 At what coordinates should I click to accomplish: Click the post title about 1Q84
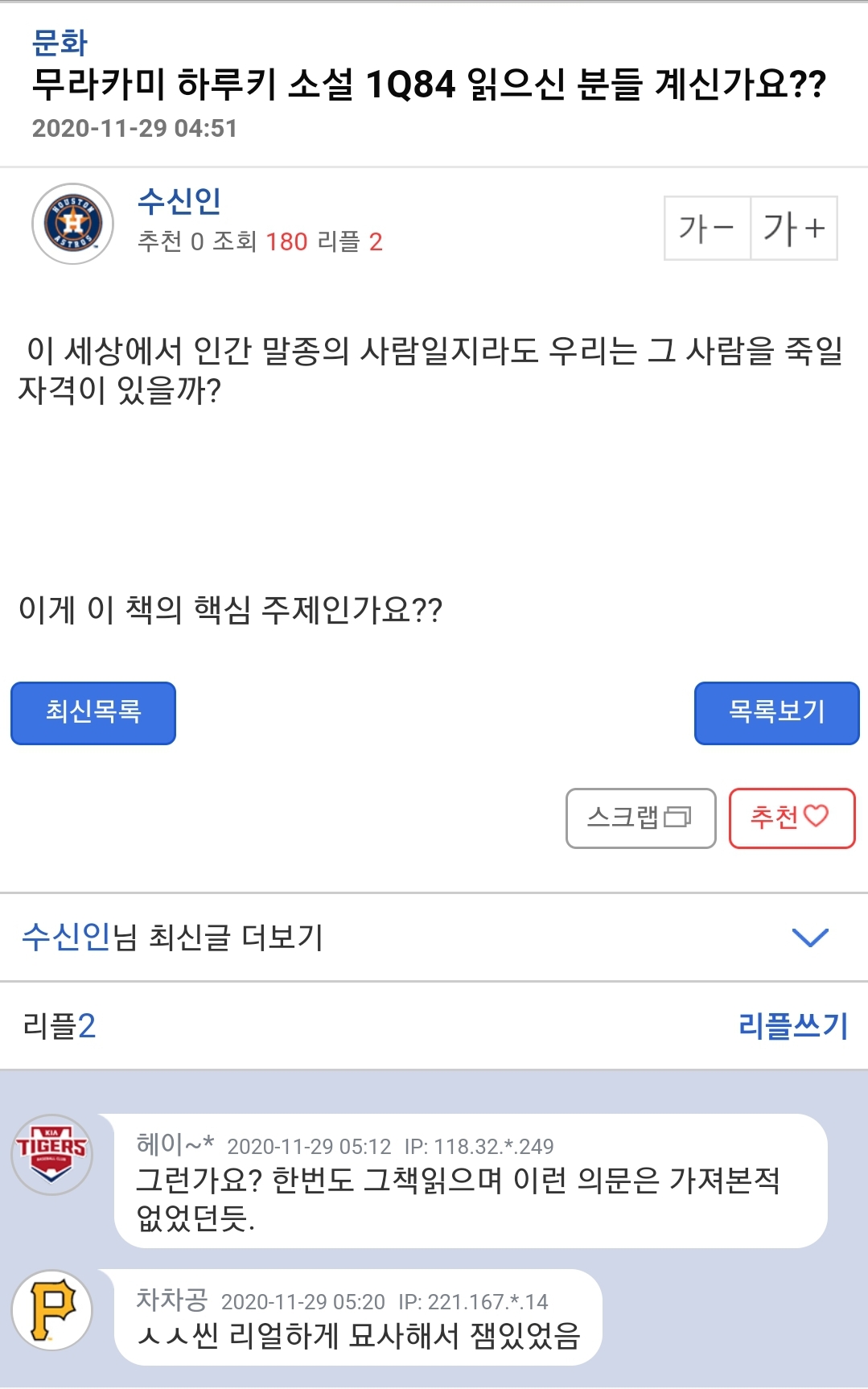(x=429, y=84)
